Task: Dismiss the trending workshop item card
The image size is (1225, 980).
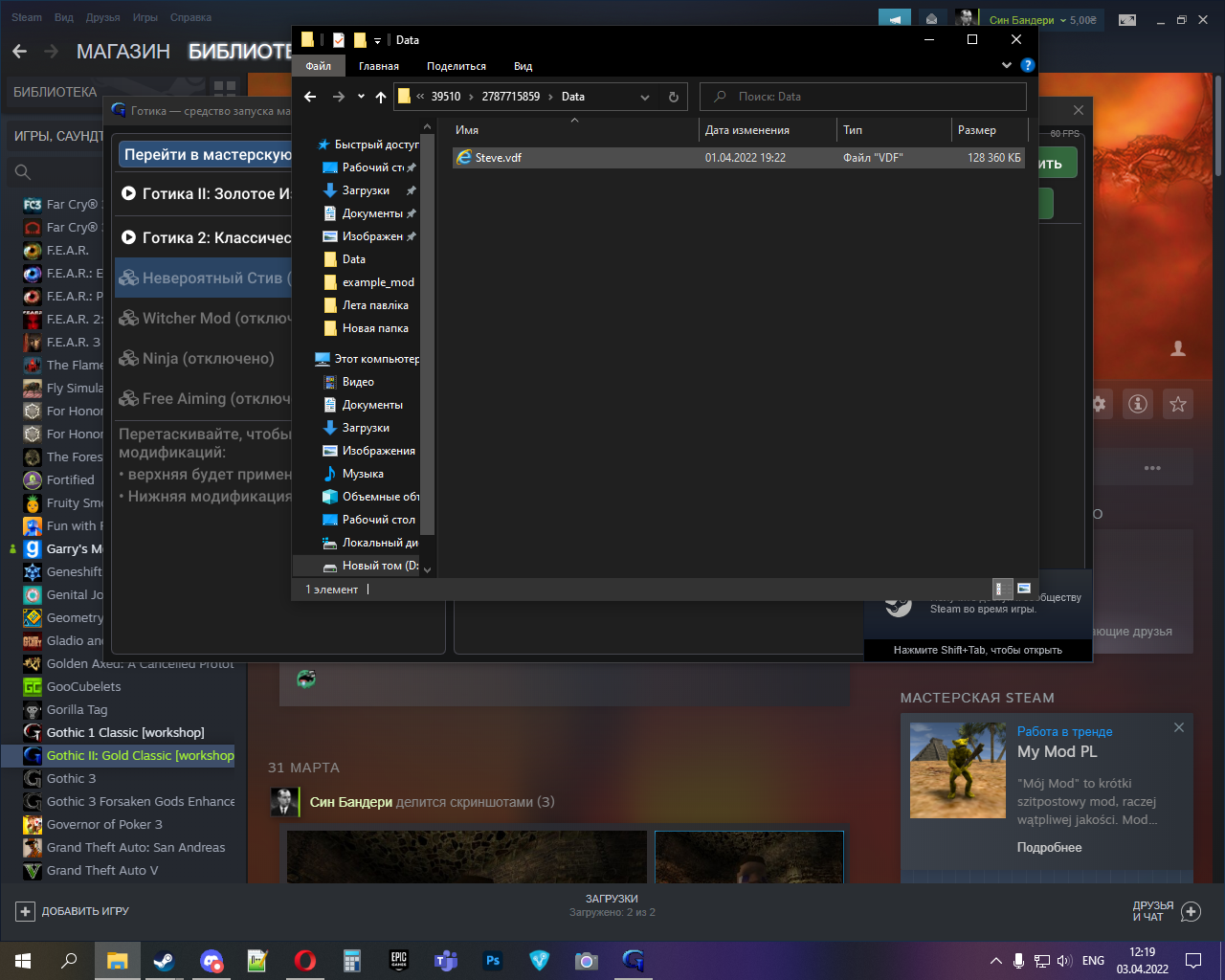Action: 1179,727
